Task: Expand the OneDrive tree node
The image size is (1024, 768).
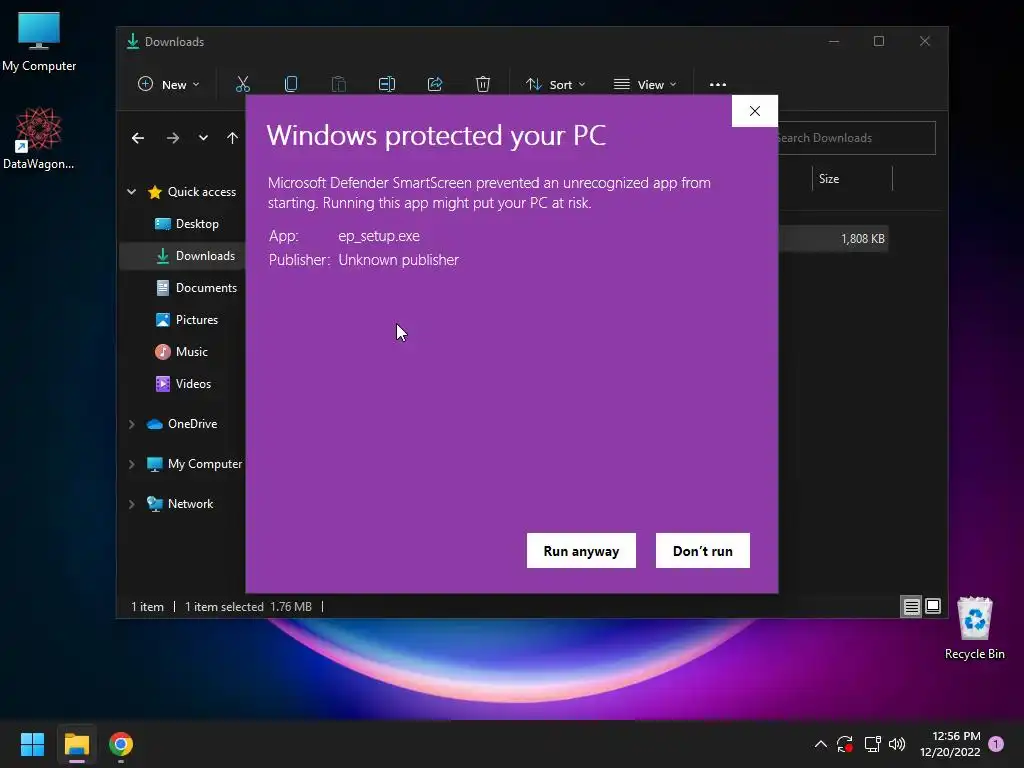Action: 131,424
